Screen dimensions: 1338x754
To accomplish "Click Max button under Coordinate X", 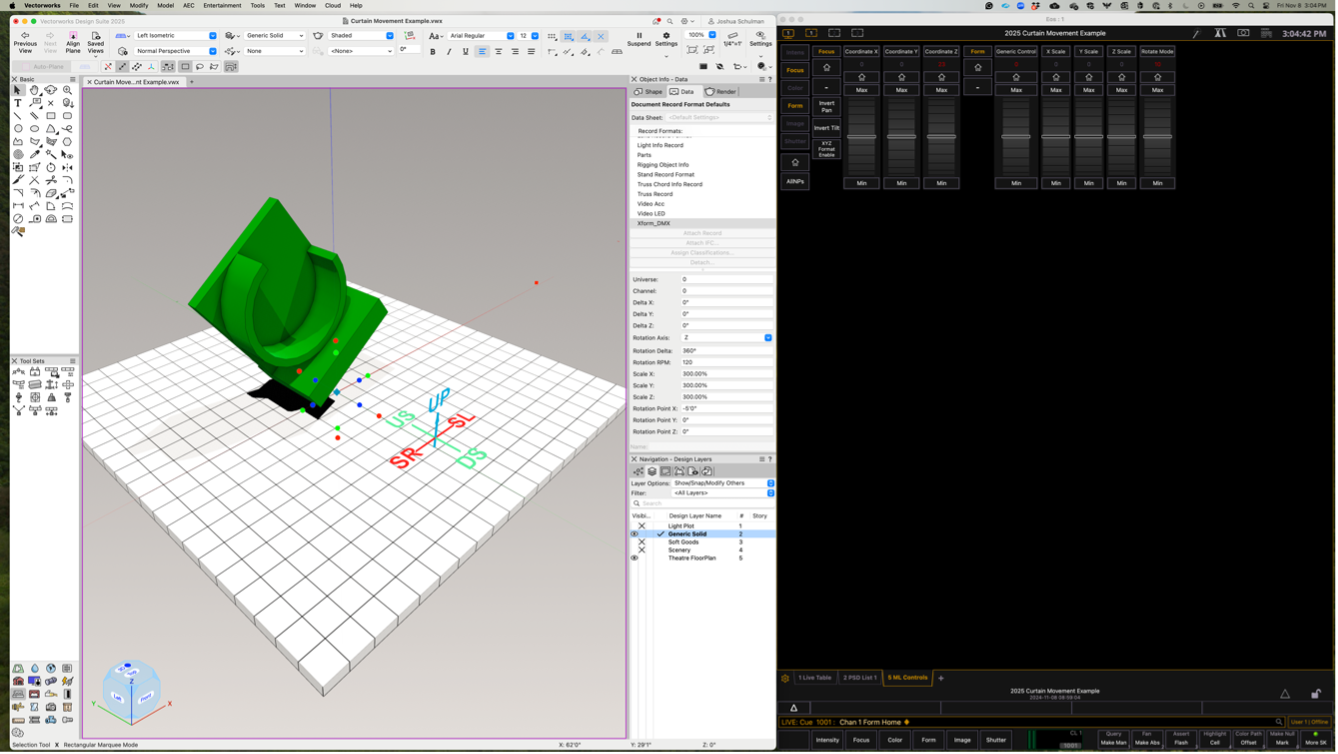I will [x=861, y=90].
